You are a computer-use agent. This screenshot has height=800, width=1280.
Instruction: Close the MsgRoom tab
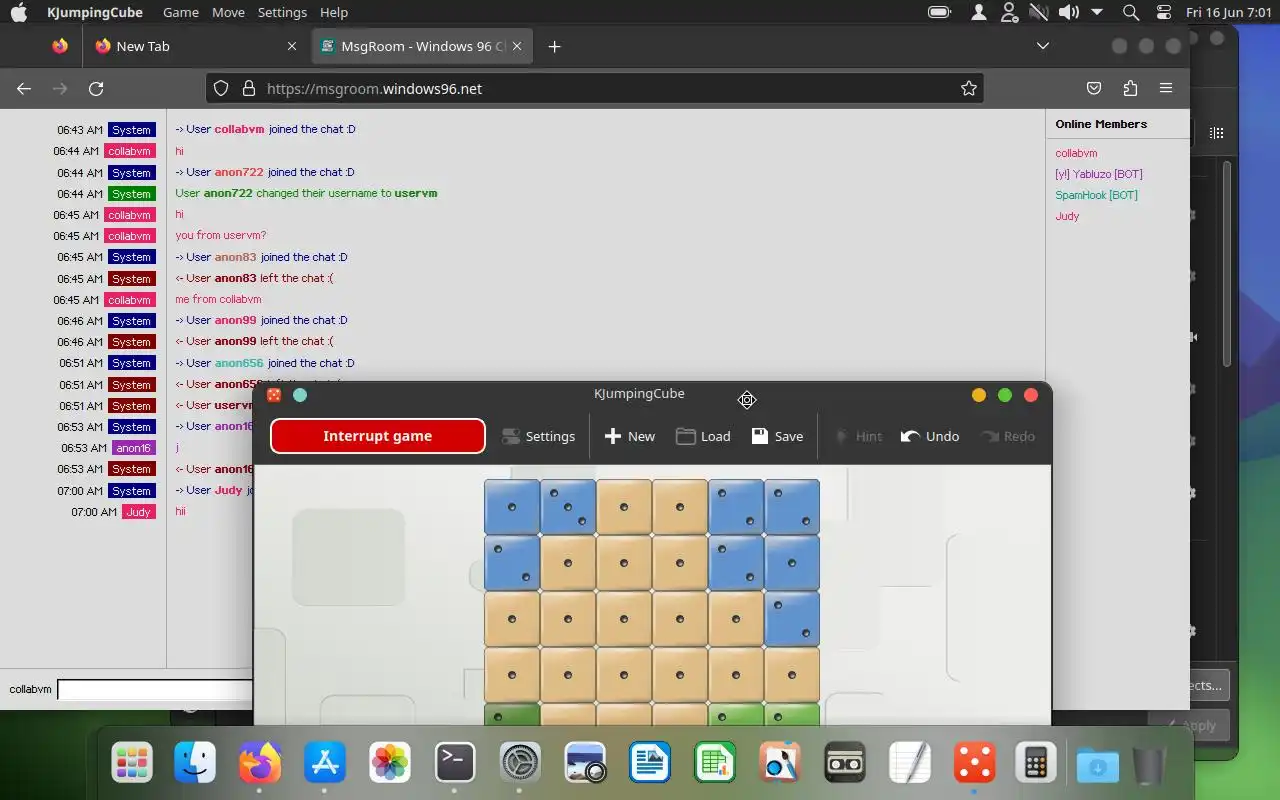coord(518,46)
